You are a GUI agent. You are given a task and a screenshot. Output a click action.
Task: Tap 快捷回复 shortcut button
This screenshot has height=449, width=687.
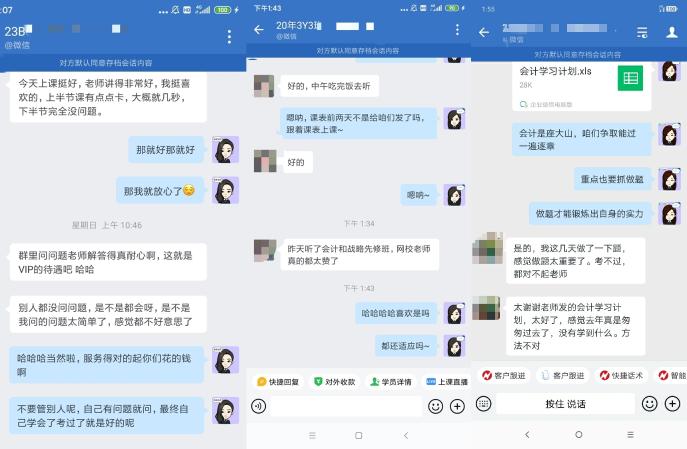(x=278, y=382)
